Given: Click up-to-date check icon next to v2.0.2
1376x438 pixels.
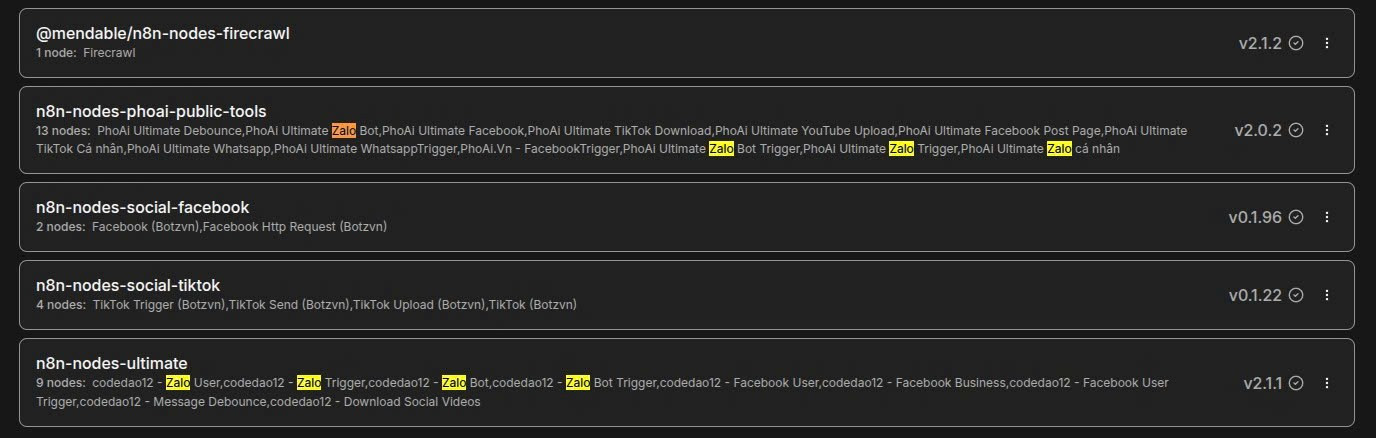Looking at the screenshot, I should click(x=1296, y=130).
